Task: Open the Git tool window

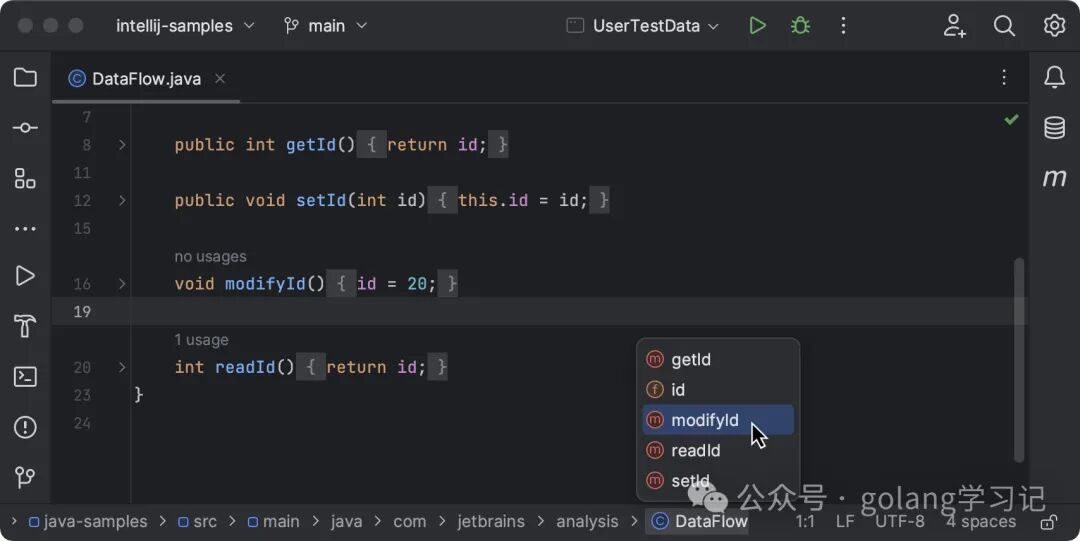Action: coord(25,477)
